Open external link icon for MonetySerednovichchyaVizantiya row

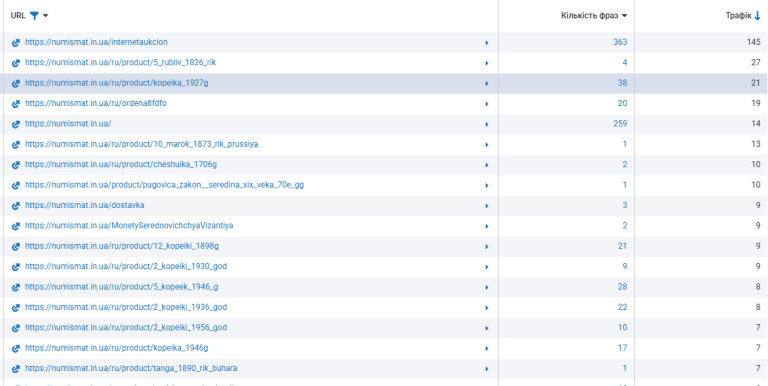(x=16, y=226)
